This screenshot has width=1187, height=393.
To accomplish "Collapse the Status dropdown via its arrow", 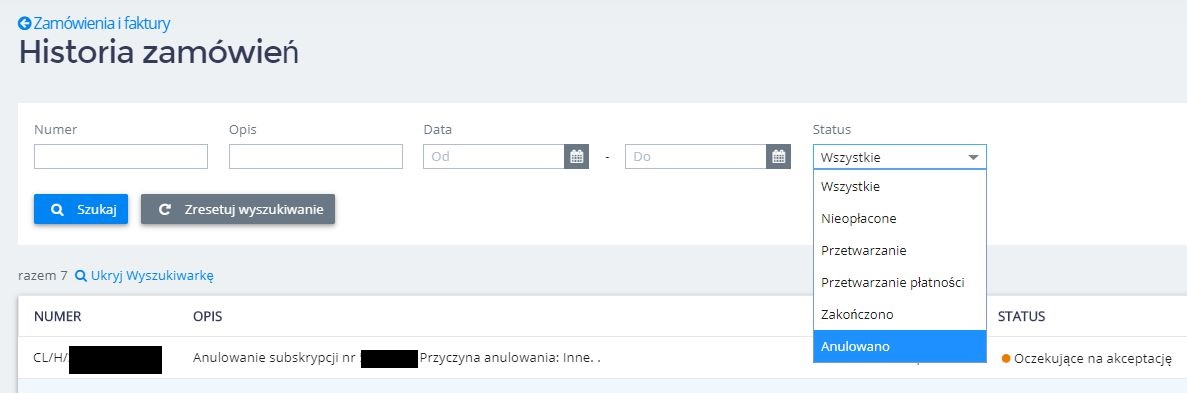I will pos(974,158).
